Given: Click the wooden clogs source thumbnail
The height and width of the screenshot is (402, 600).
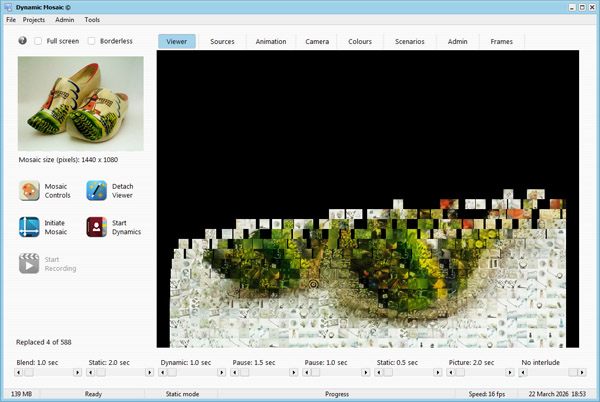Looking at the screenshot, I should (81, 103).
